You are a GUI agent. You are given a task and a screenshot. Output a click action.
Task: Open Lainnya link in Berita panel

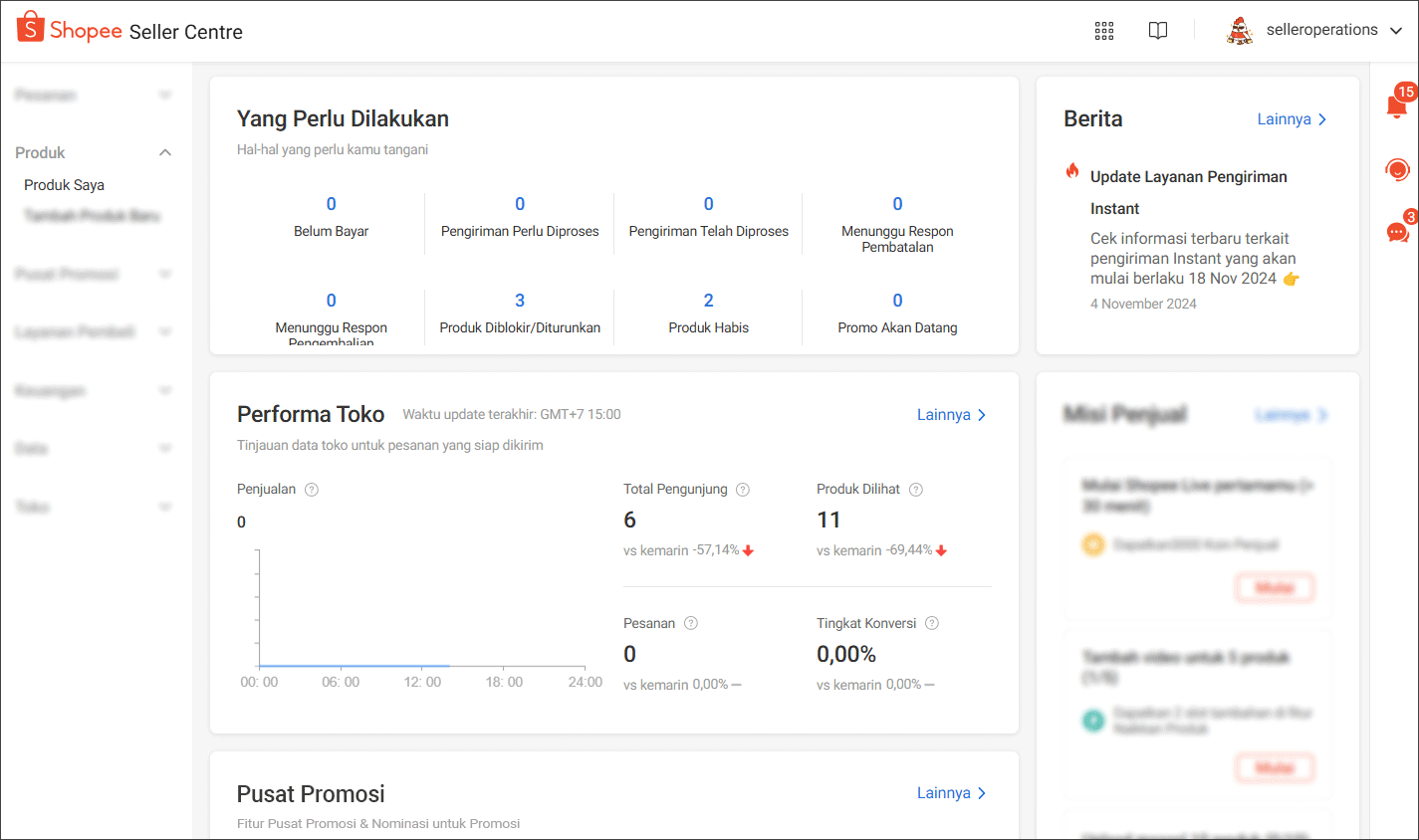(x=1292, y=119)
